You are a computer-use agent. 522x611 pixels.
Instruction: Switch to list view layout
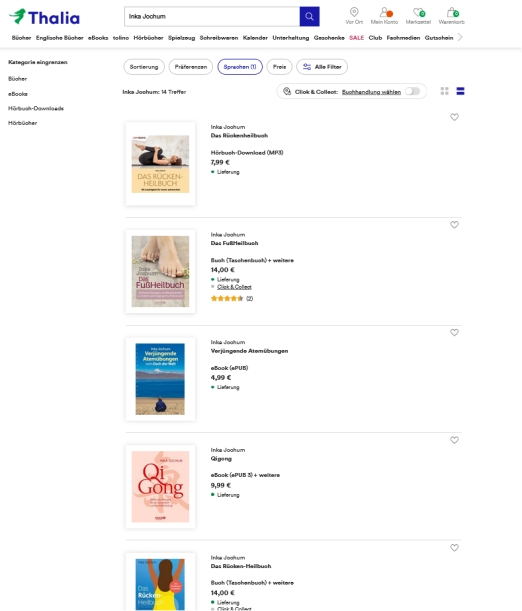tap(460, 91)
